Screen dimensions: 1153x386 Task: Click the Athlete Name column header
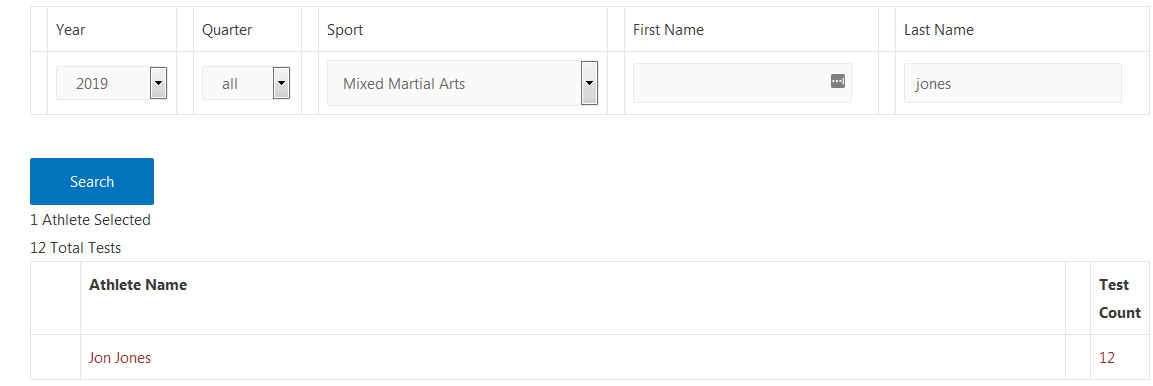click(138, 285)
